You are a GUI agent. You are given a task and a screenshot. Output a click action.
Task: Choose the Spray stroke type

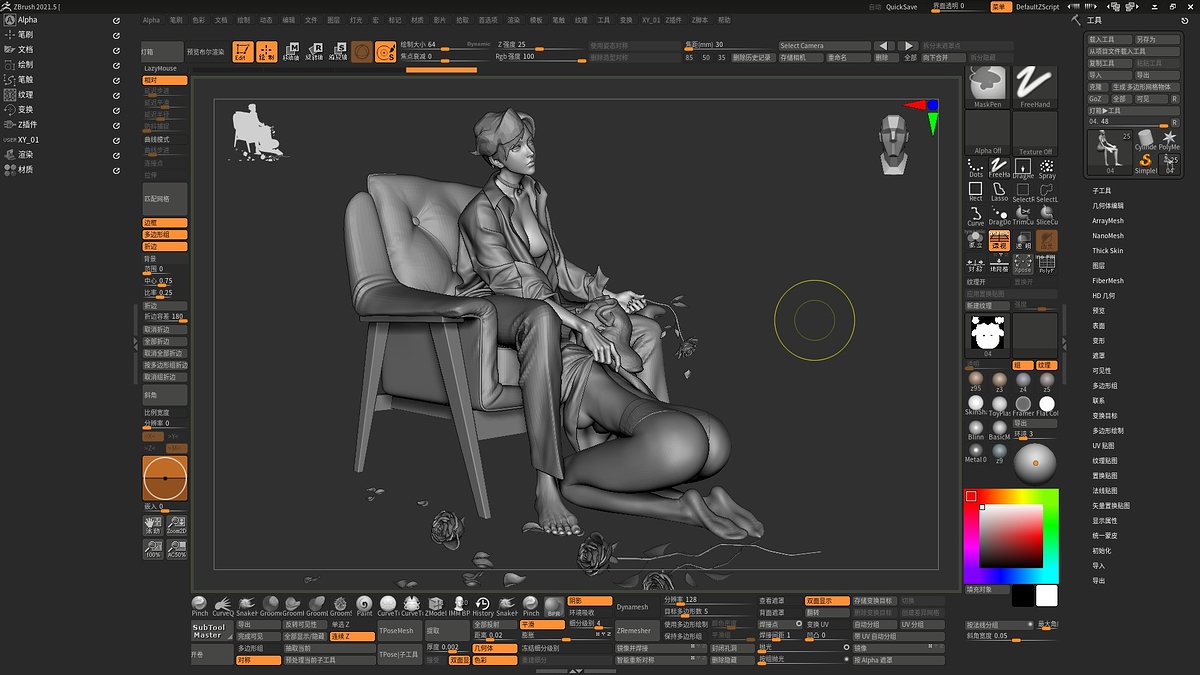(x=1047, y=167)
